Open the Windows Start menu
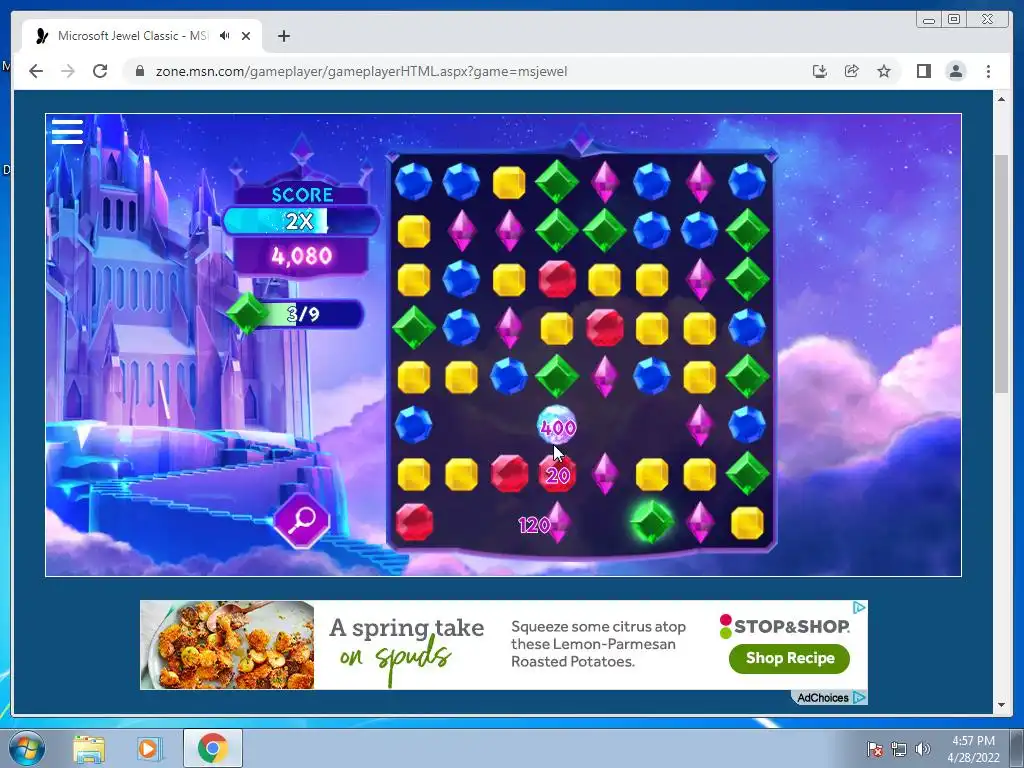 (27, 748)
